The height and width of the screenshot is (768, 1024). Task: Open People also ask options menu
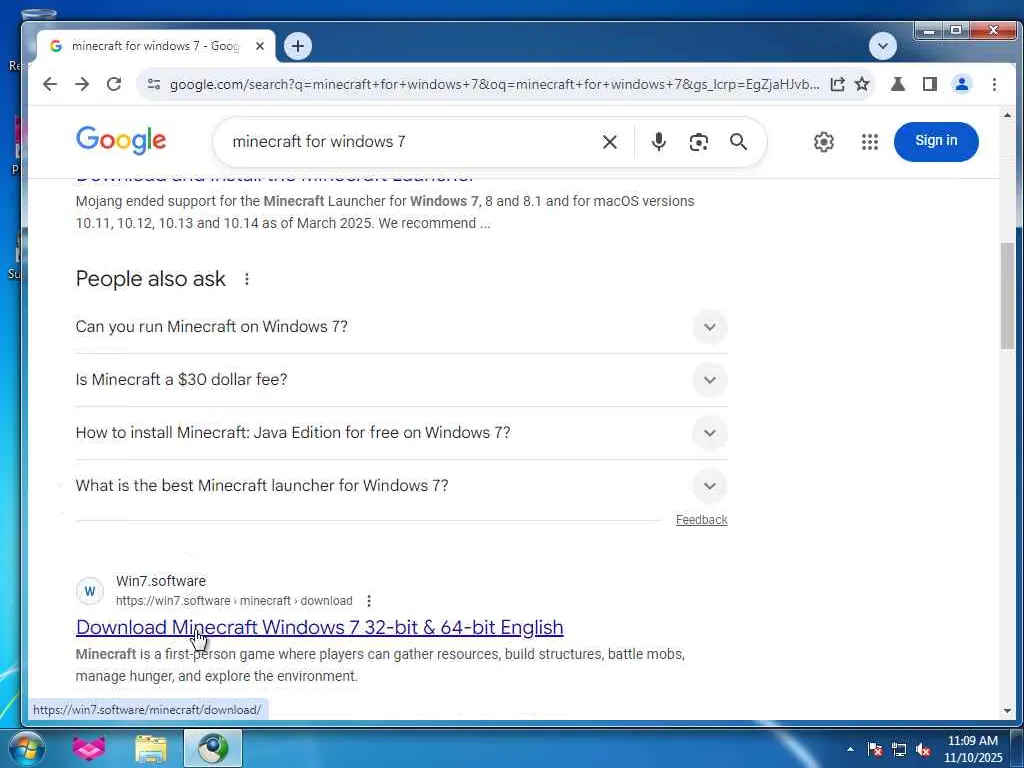(247, 279)
